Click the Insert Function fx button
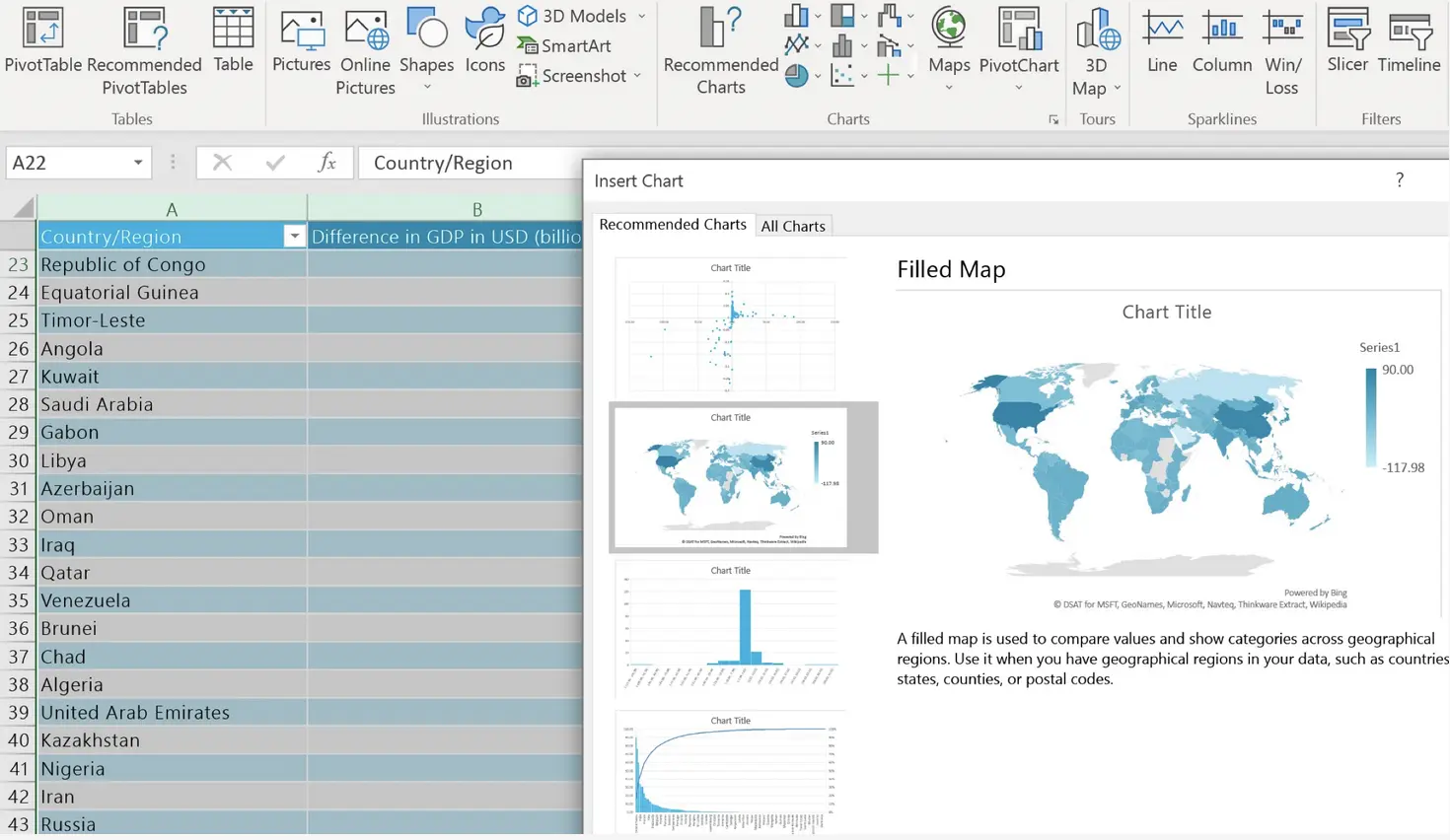1450x840 pixels. (326, 163)
